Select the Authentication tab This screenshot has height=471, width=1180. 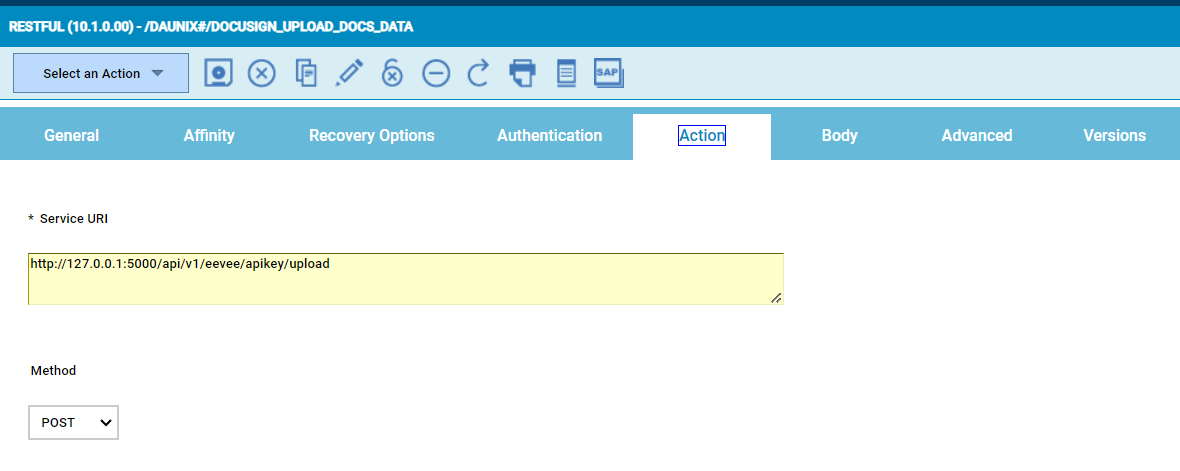pyautogui.click(x=549, y=135)
